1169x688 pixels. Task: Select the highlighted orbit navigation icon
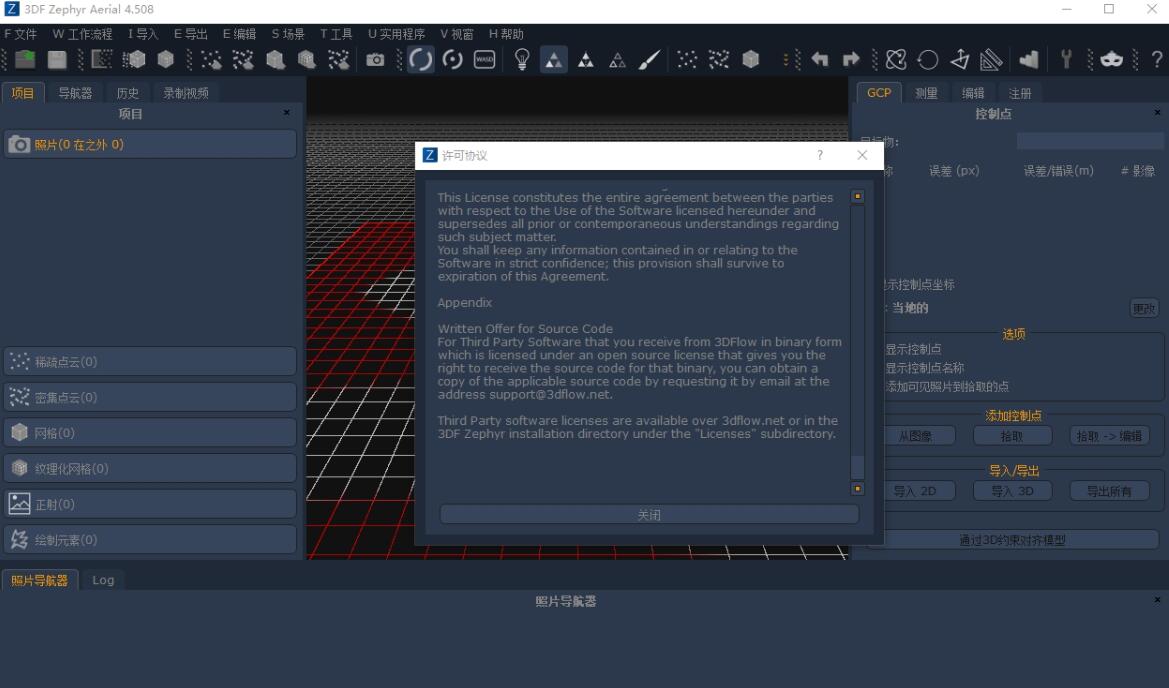[x=420, y=60]
